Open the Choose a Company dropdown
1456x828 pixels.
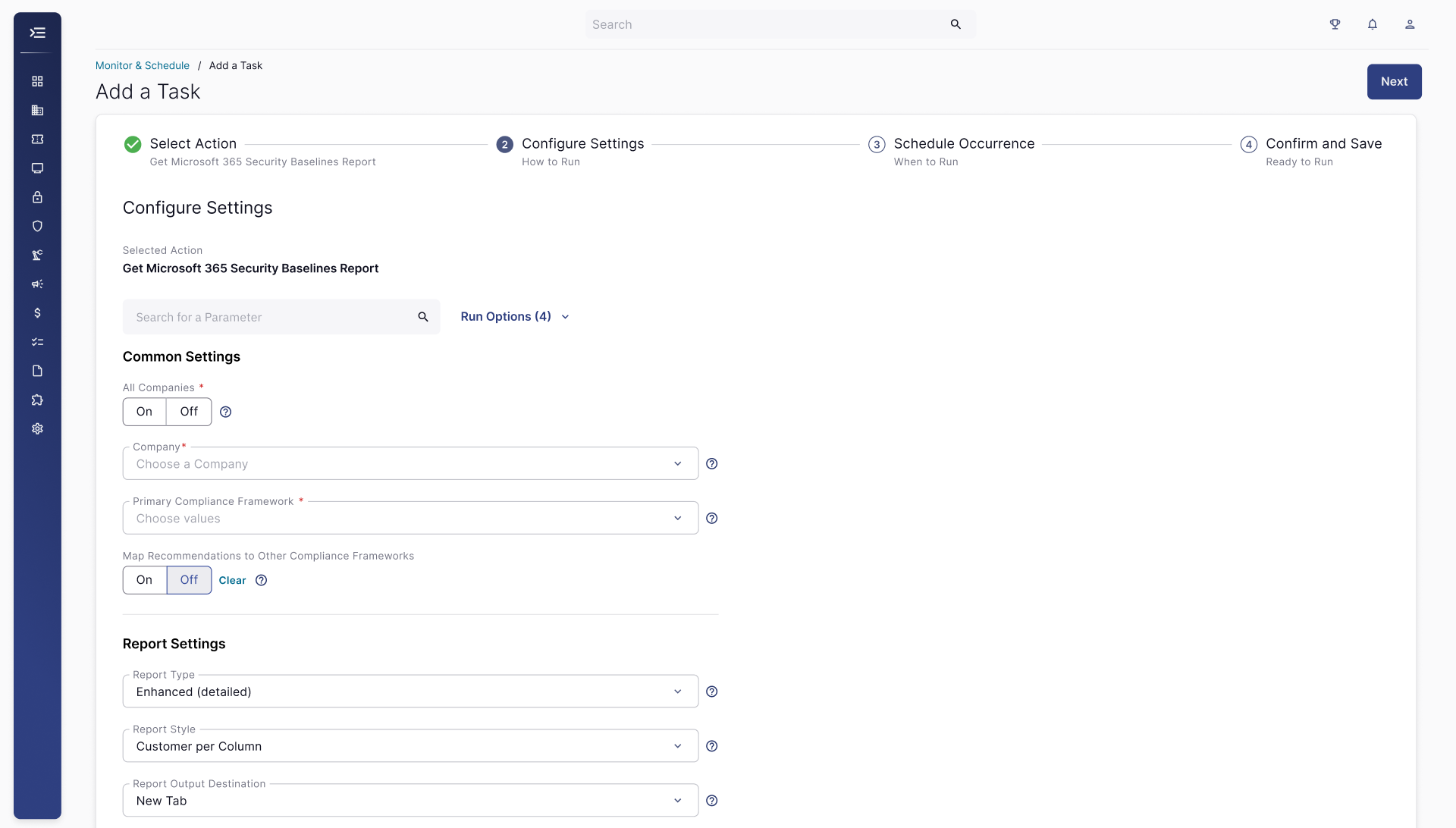410,463
